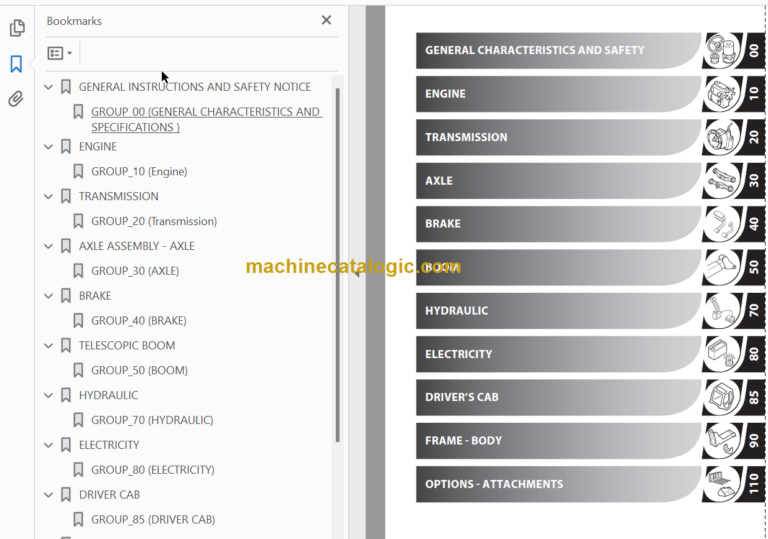Screen dimensions: 768x539
Task: Collapse the HYDRAULIC bookmark group
Action: (48, 395)
